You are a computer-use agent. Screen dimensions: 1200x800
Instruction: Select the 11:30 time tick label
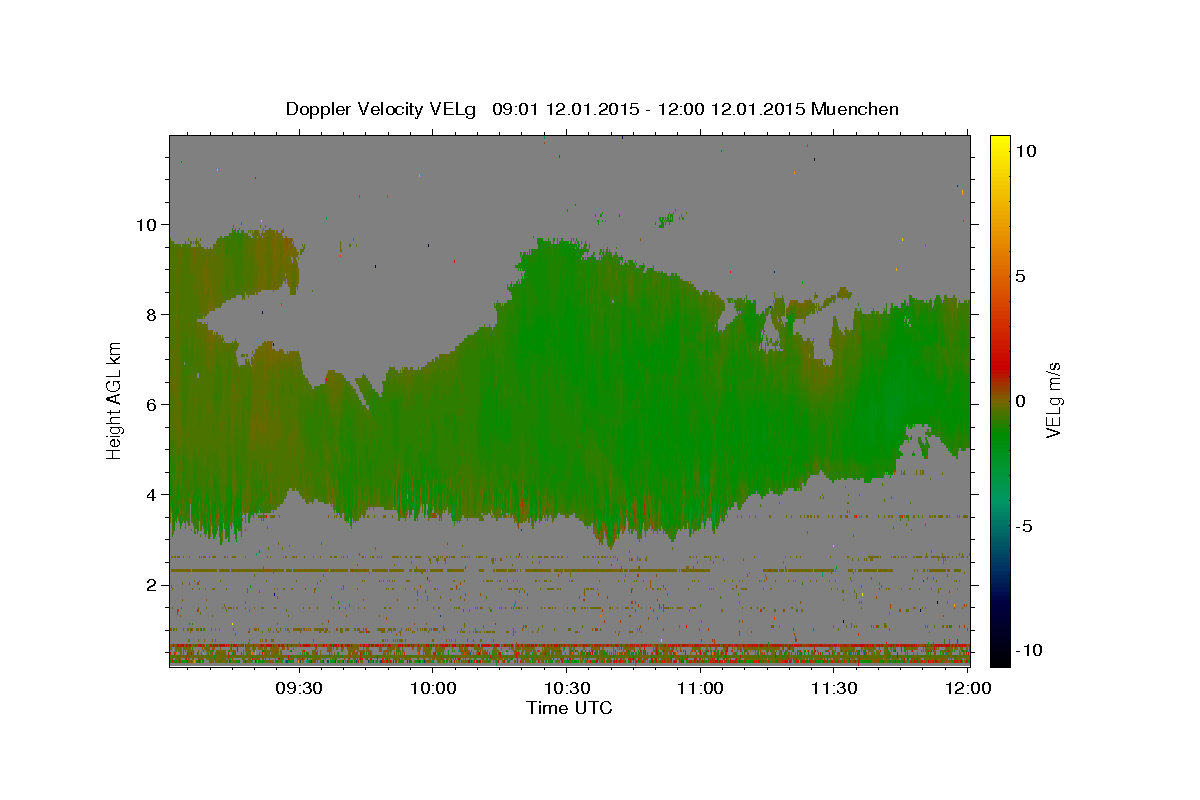tap(833, 688)
